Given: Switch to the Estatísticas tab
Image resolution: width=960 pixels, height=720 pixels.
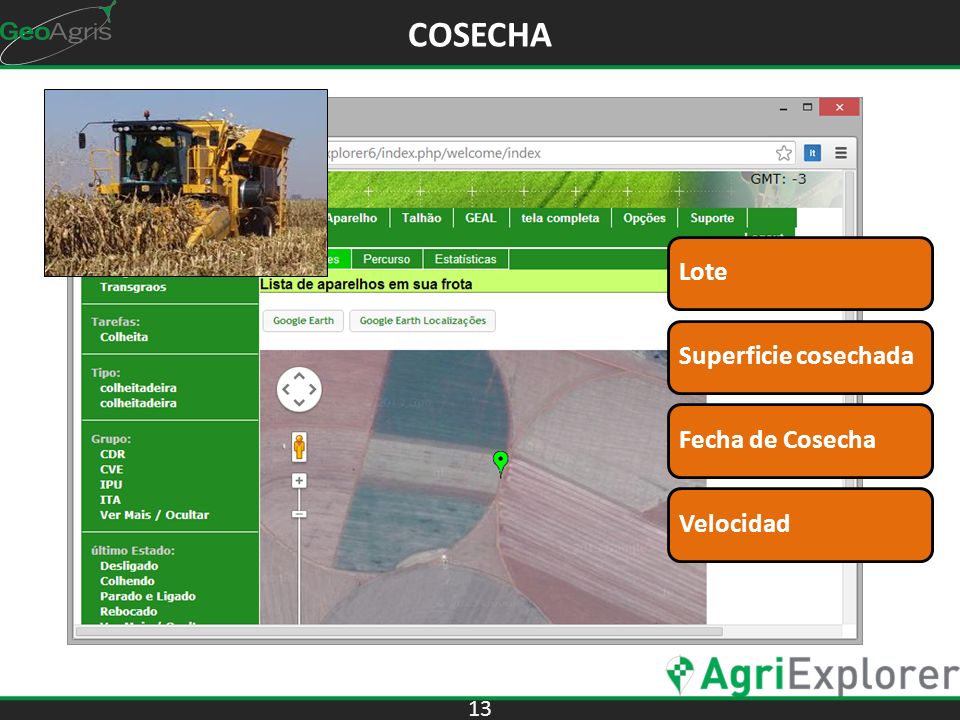Looking at the screenshot, I should pos(465,259).
